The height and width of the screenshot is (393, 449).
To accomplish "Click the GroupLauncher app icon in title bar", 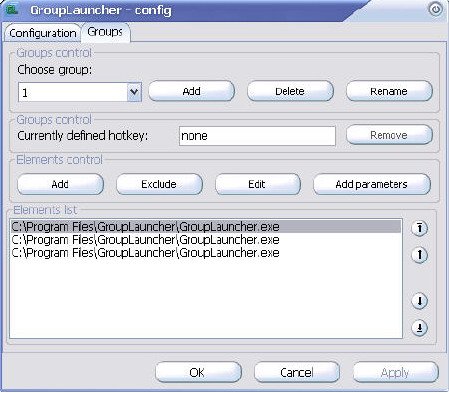I will coord(12,9).
